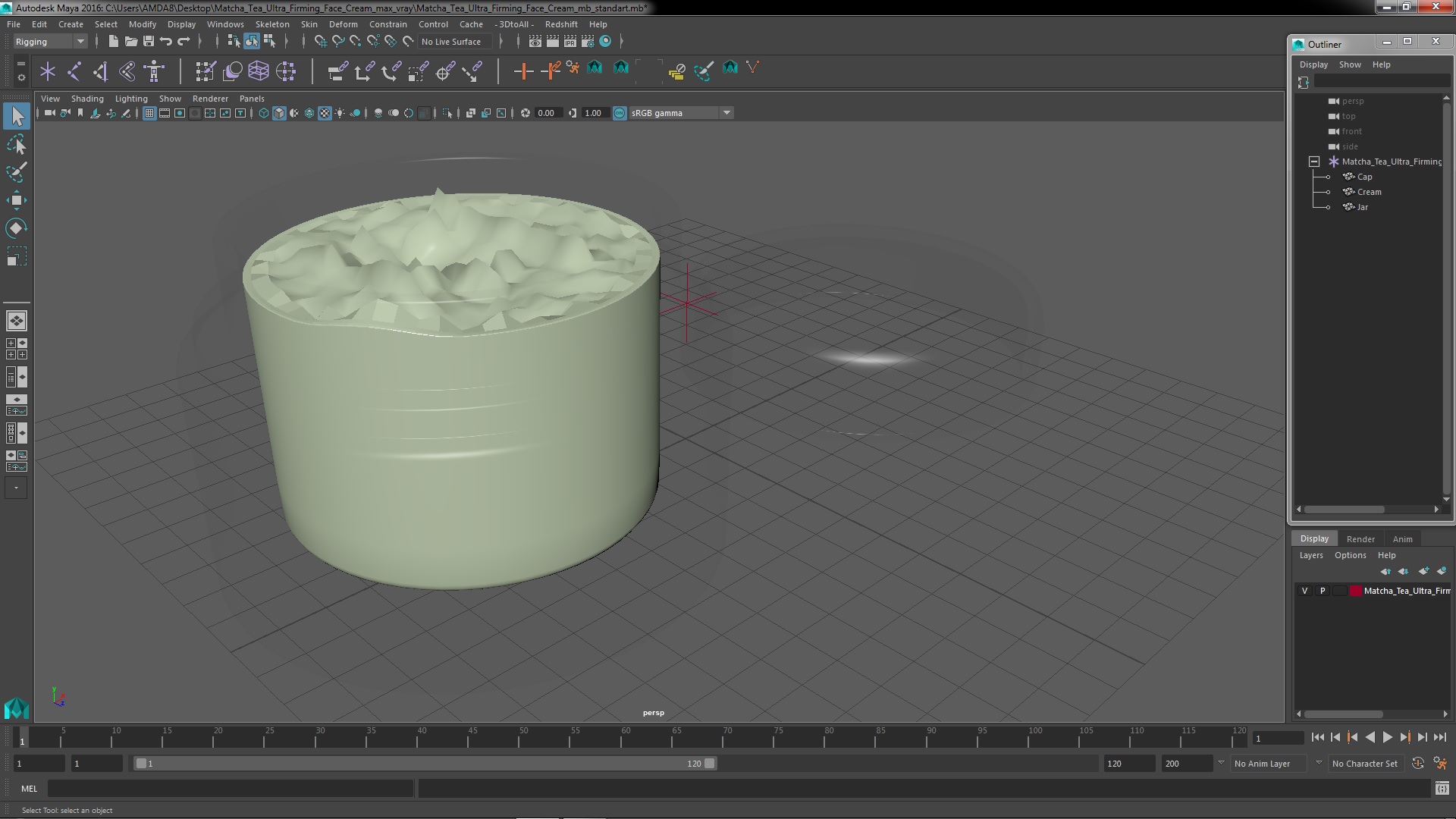Open the No Anim Layer dropdown arrow
Viewport: 1456px width, 819px height.
1221,763
